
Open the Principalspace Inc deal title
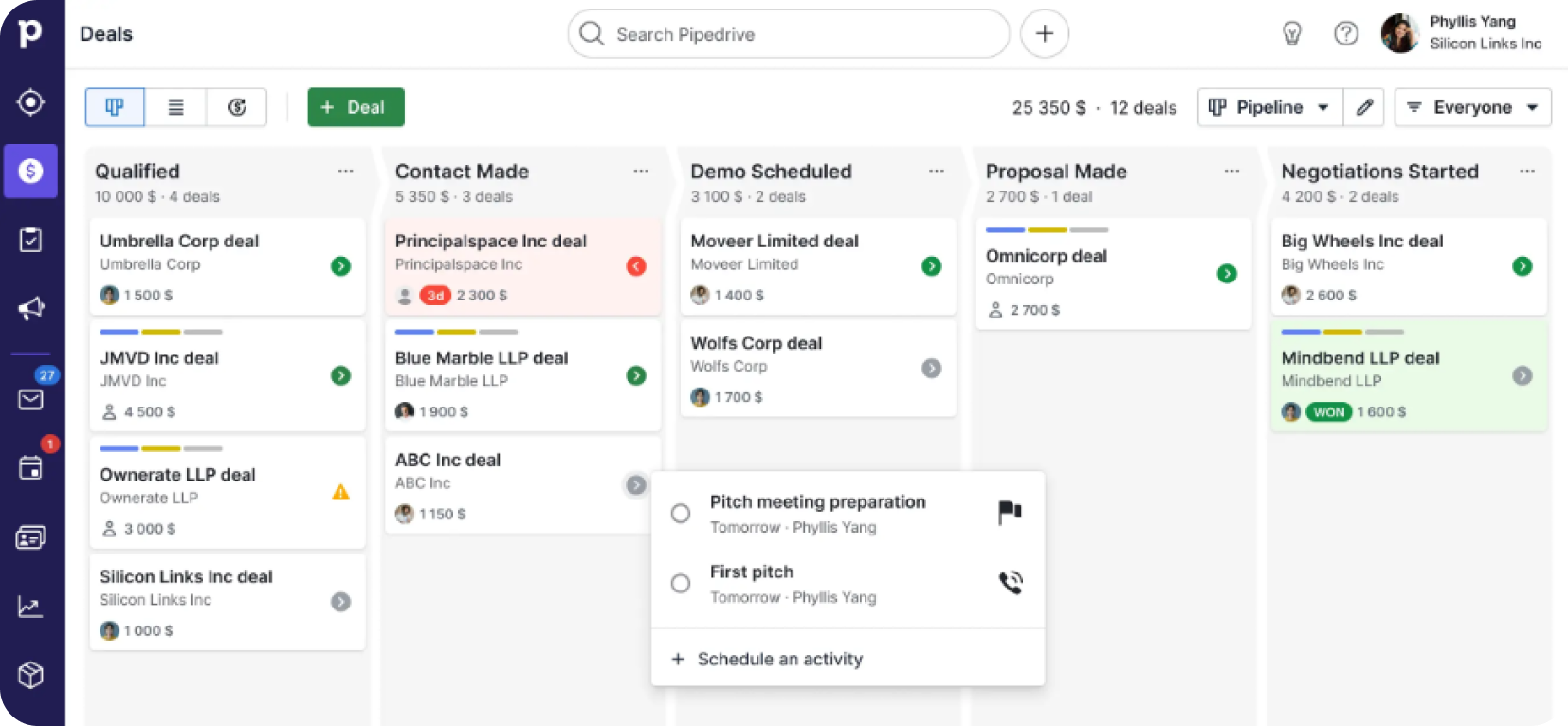pyautogui.click(x=491, y=241)
